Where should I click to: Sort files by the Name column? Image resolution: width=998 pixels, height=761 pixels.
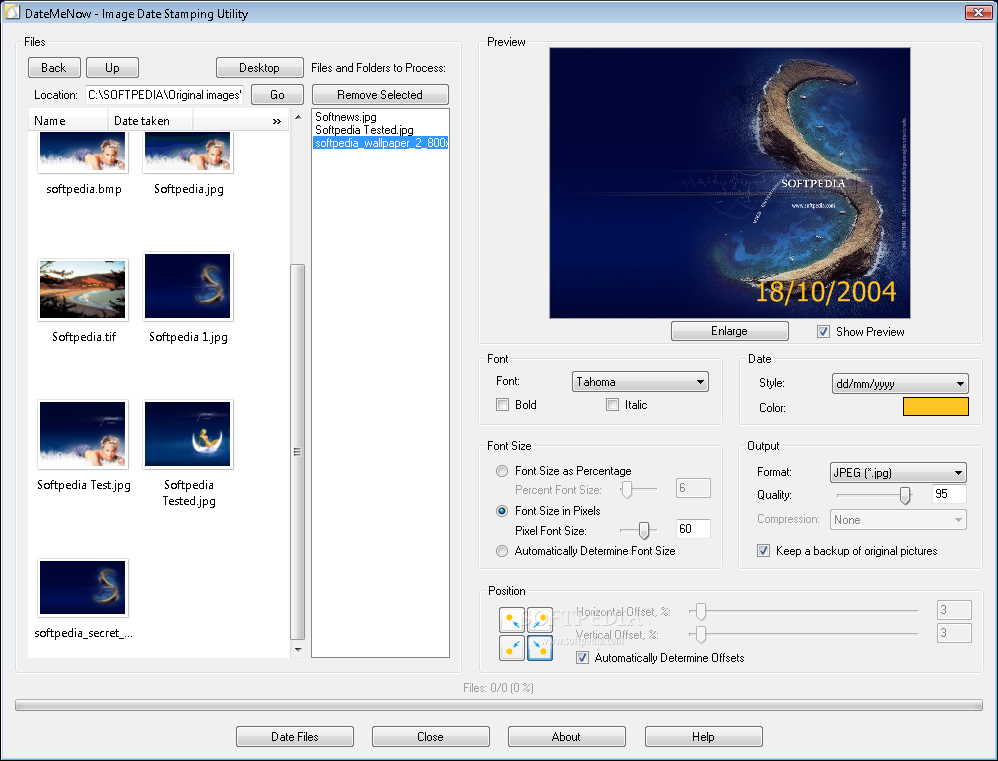68,120
